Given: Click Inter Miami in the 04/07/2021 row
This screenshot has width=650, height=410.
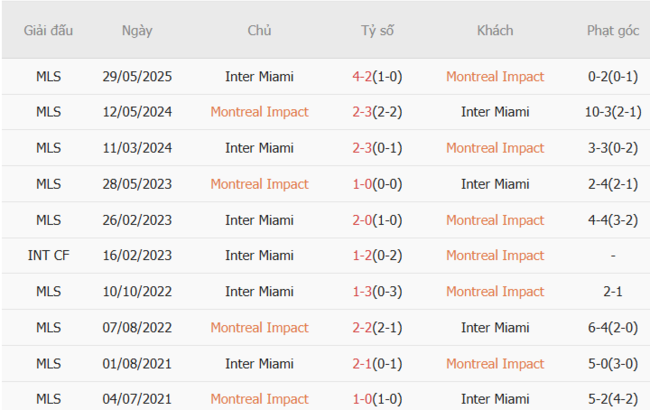Looking at the screenshot, I should point(495,399).
